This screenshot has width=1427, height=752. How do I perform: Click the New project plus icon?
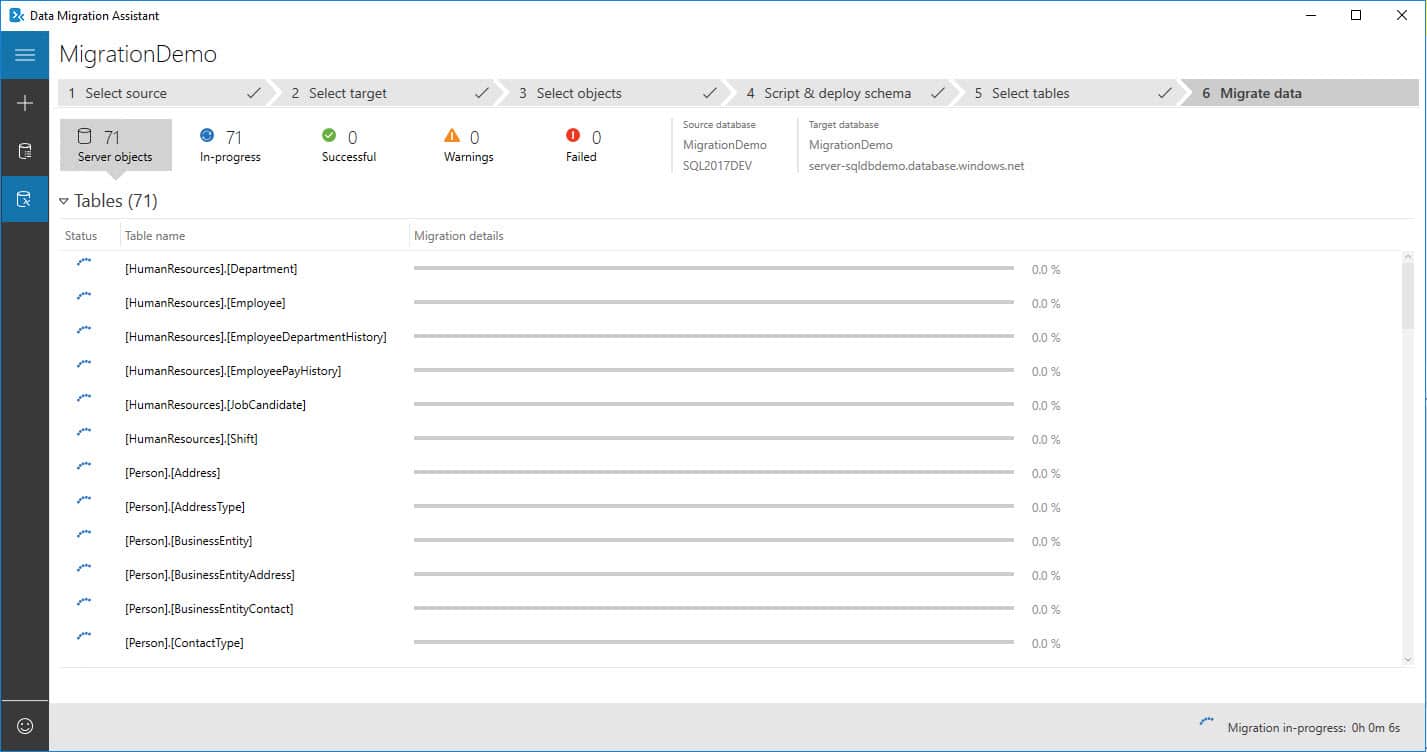pyautogui.click(x=25, y=103)
